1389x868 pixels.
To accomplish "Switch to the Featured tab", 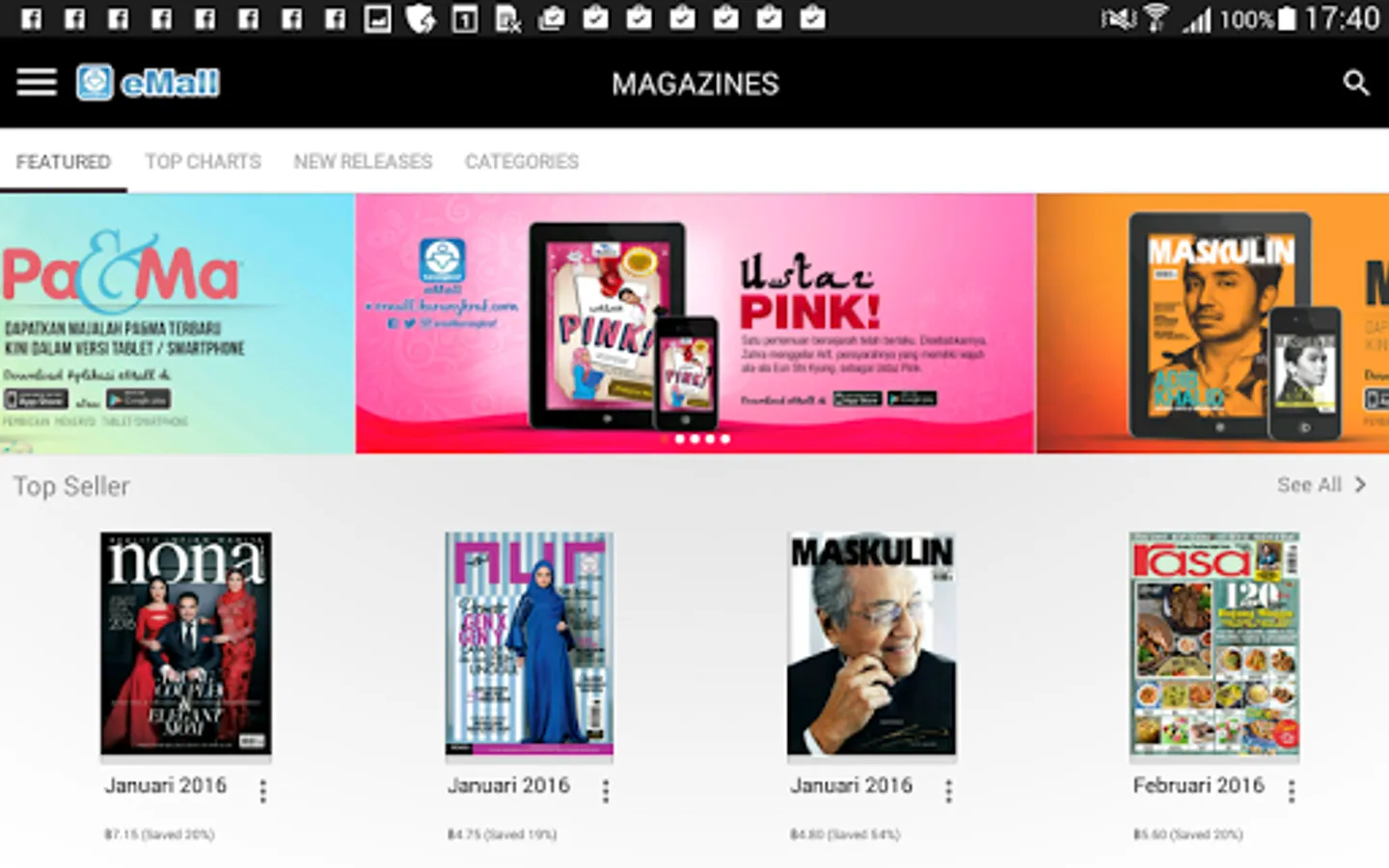I will (64, 161).
